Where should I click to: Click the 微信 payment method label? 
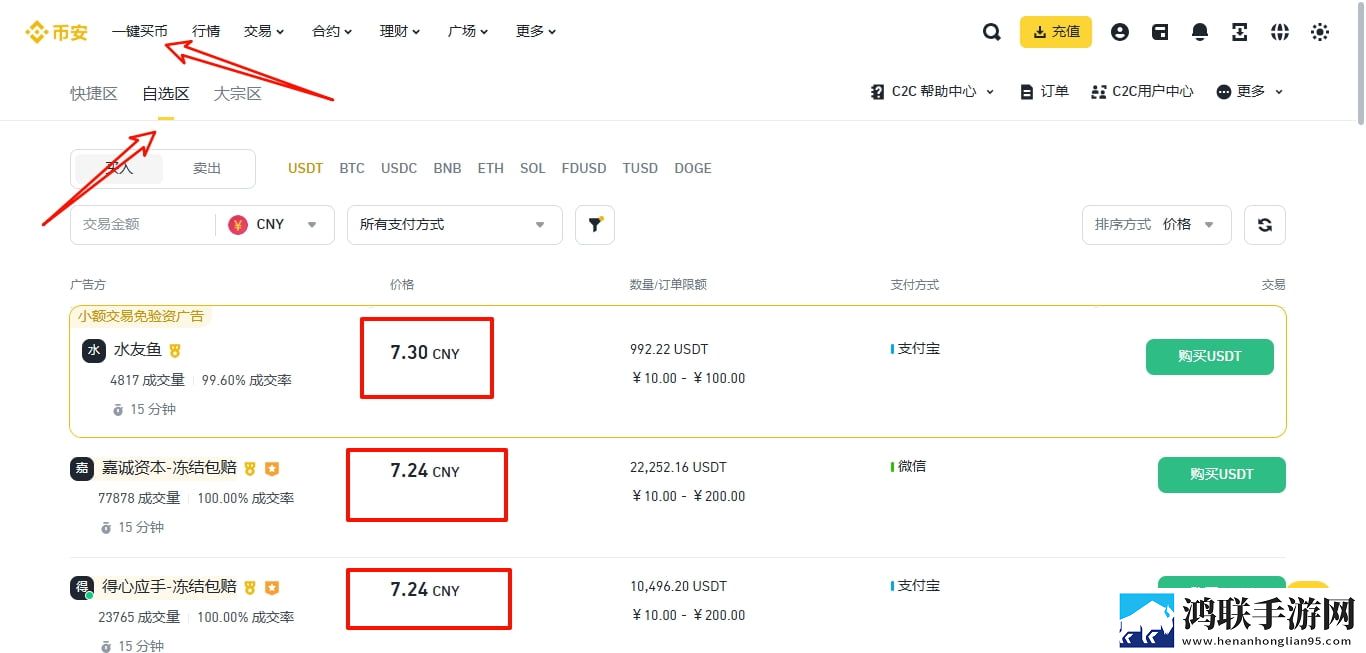(x=911, y=467)
